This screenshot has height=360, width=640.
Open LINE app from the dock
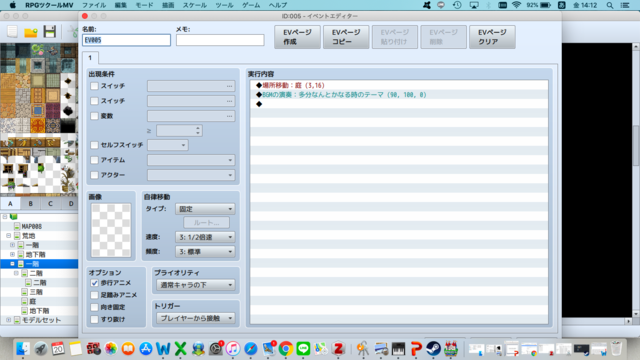click(x=303, y=349)
